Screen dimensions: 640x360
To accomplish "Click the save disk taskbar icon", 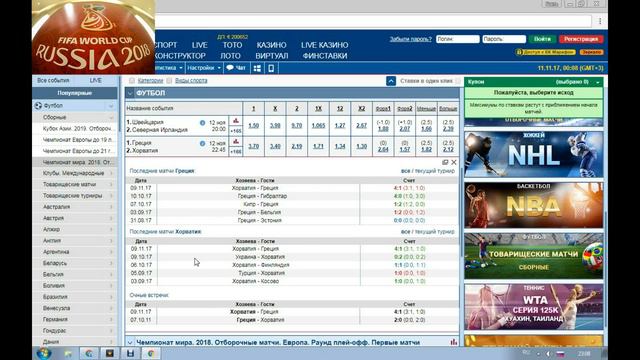I will [130, 353].
